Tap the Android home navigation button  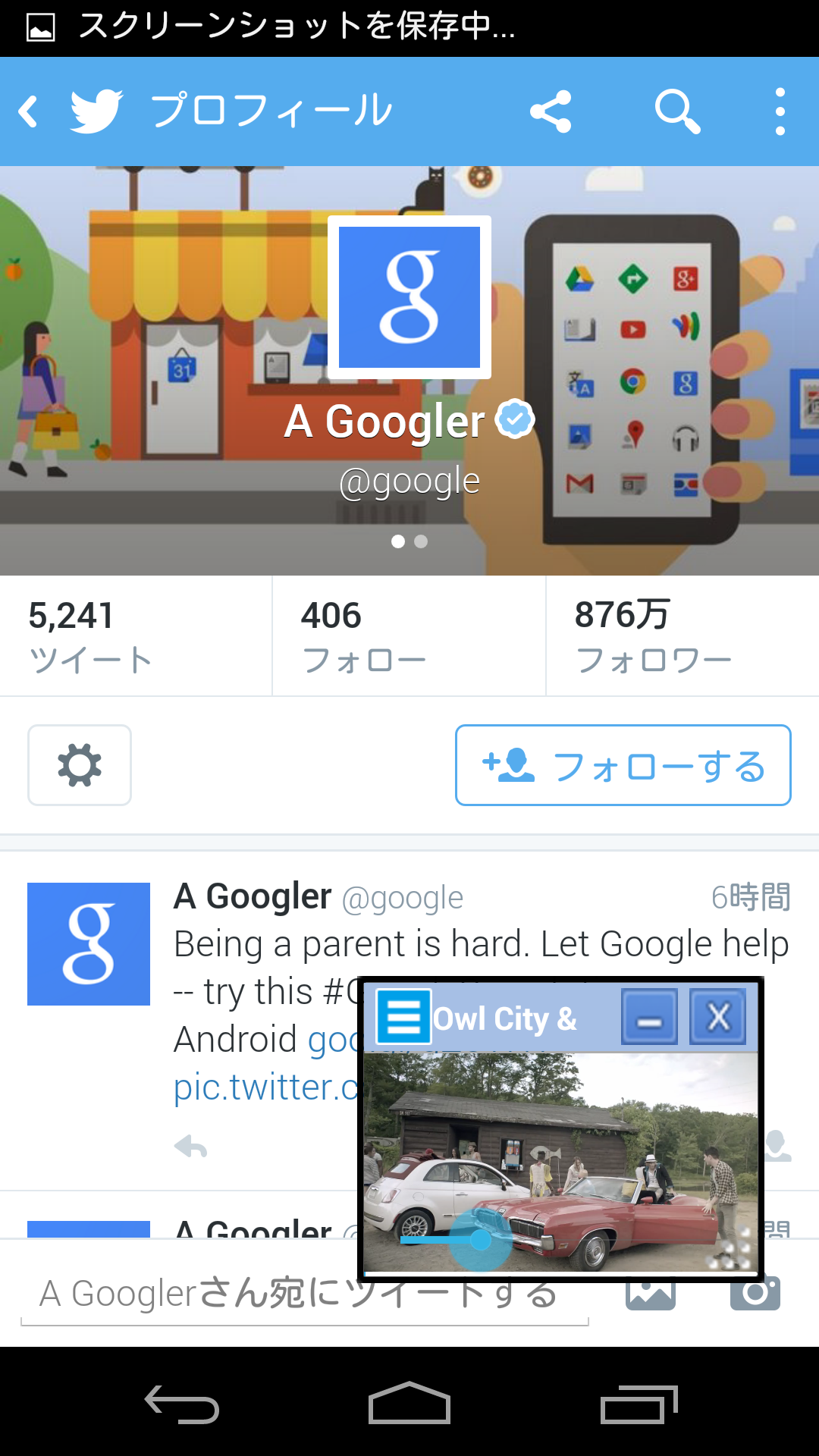[409, 1403]
